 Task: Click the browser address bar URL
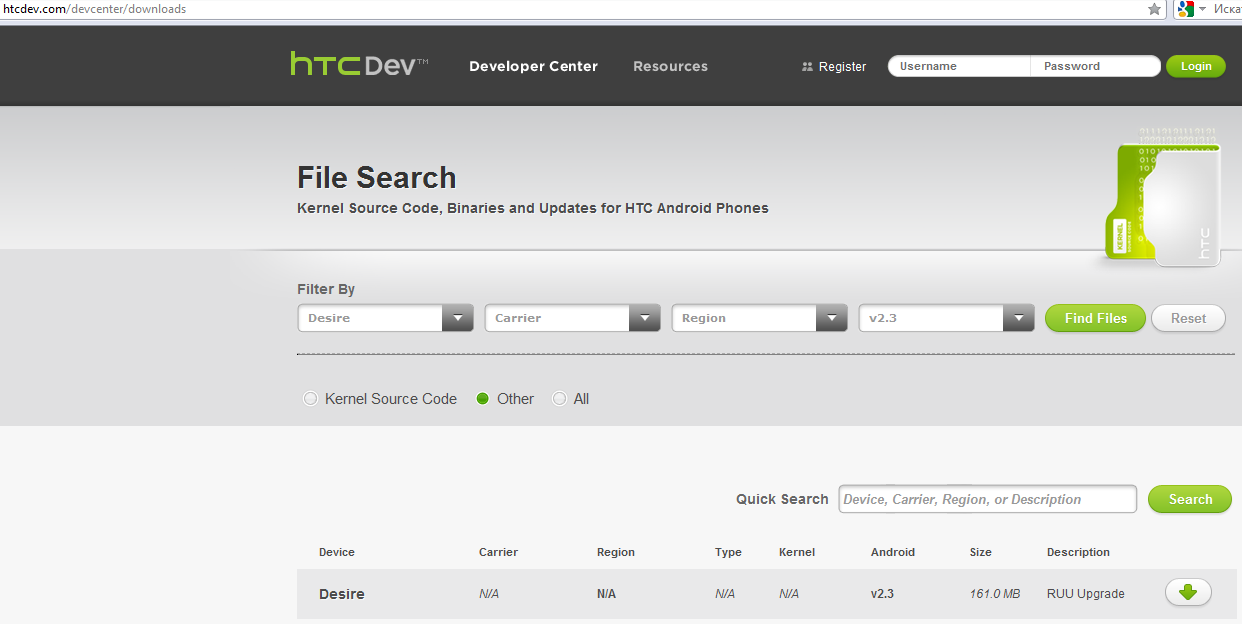94,9
